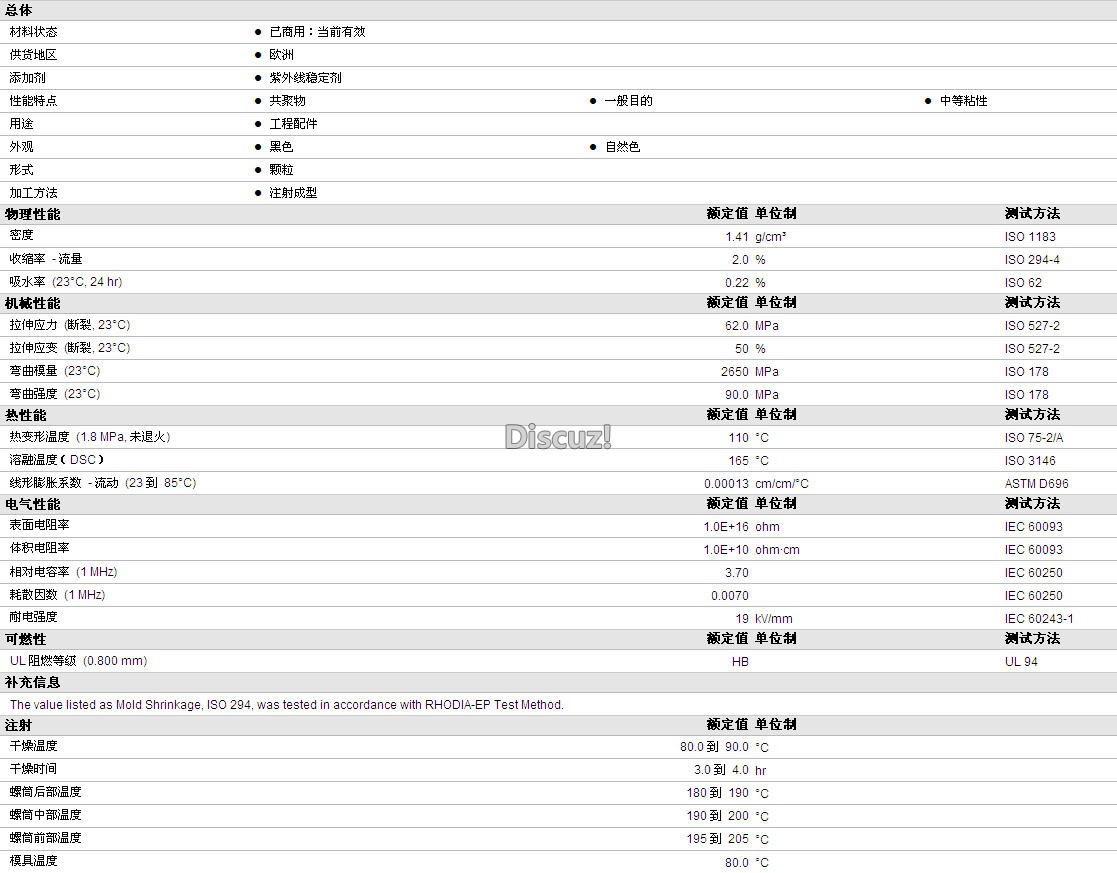The image size is (1117, 873).
Task: Click the 电气性能 section header
Action: (x=33, y=505)
